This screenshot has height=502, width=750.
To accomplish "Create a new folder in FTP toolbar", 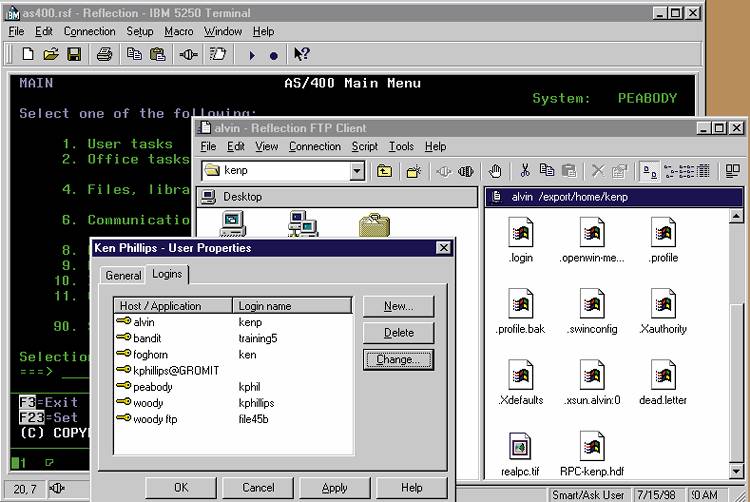I will pyautogui.click(x=412, y=171).
